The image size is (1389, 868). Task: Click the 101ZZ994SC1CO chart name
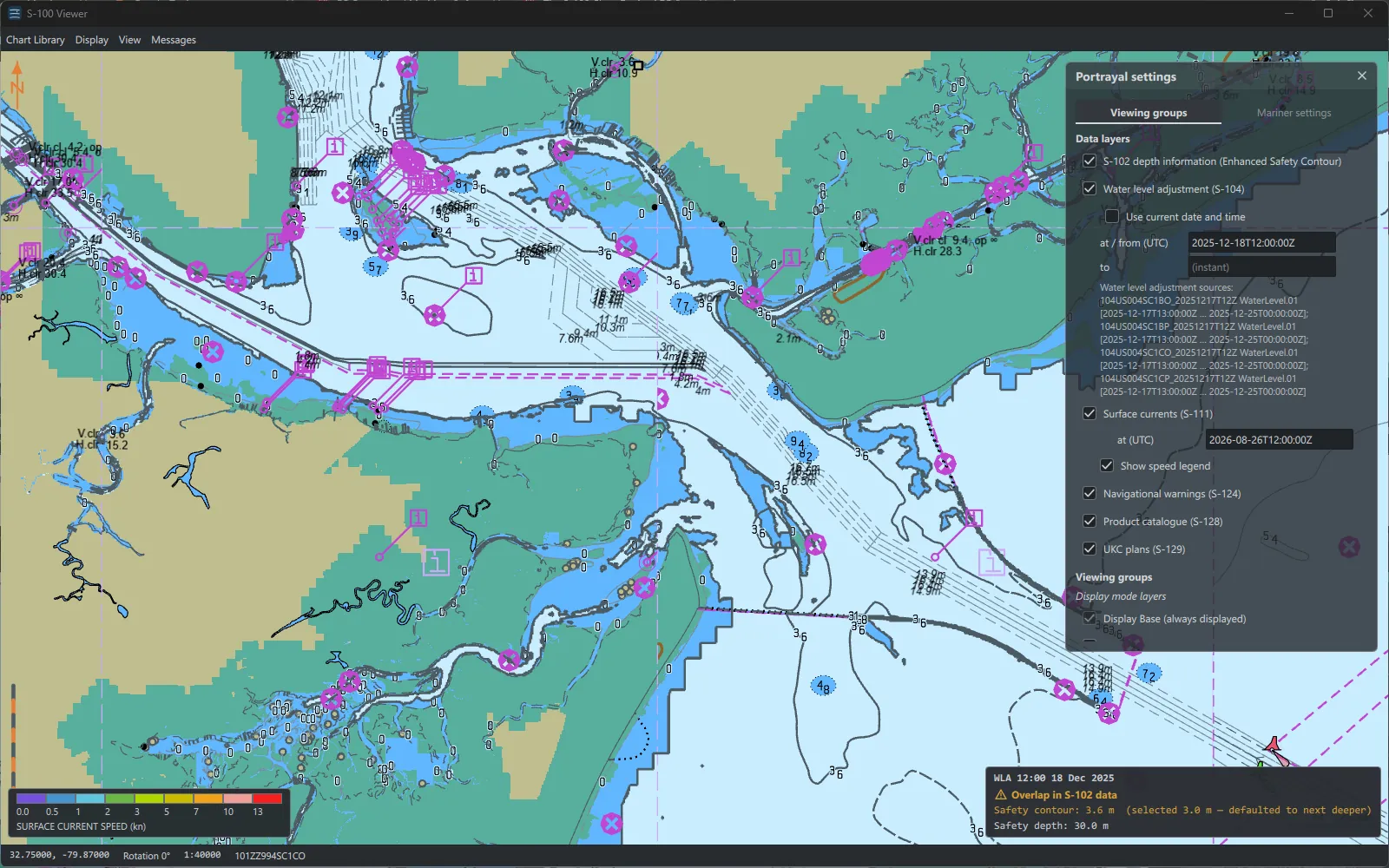270,856
